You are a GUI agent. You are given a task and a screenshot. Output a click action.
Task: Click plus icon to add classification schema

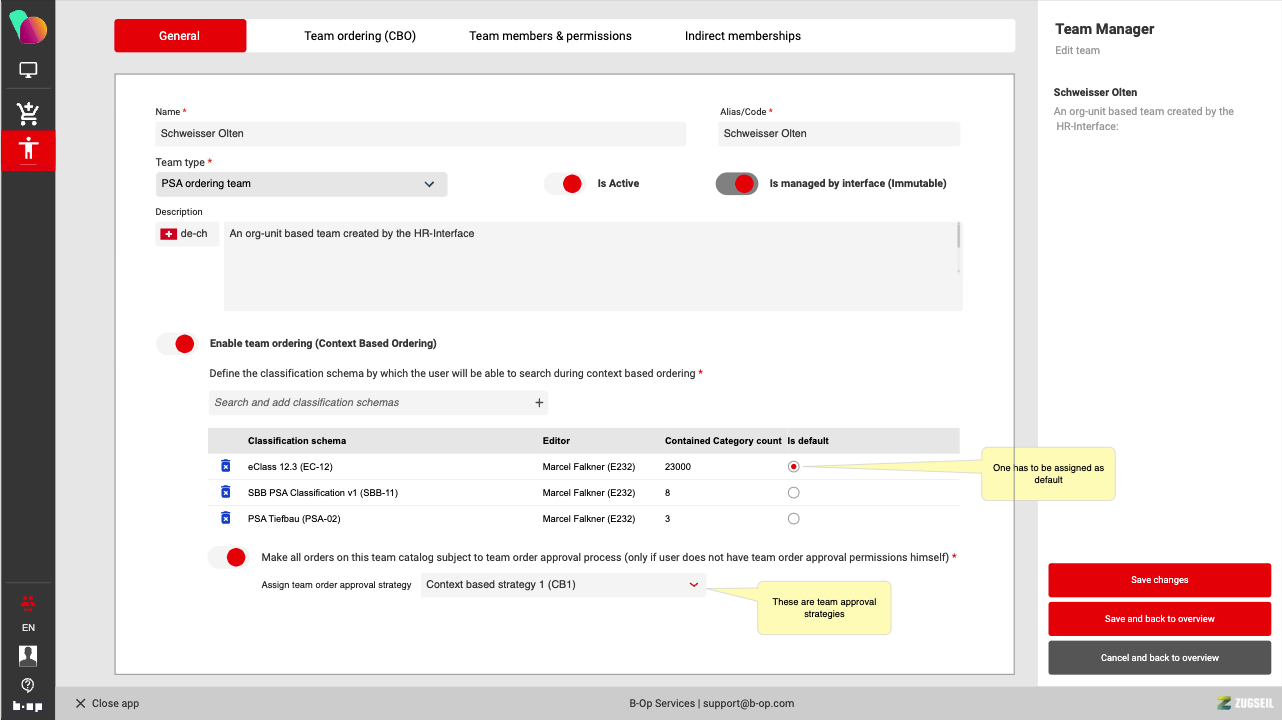[x=539, y=403]
